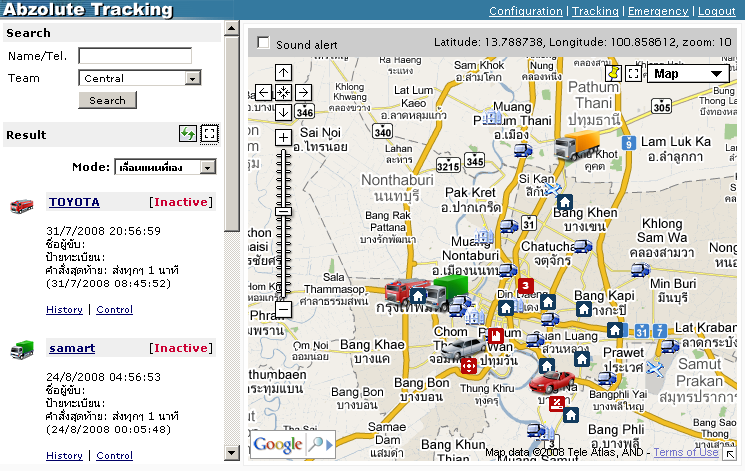Screen dimensions: 745x471
Task: Open the Tracking menu link
Action: pos(595,11)
